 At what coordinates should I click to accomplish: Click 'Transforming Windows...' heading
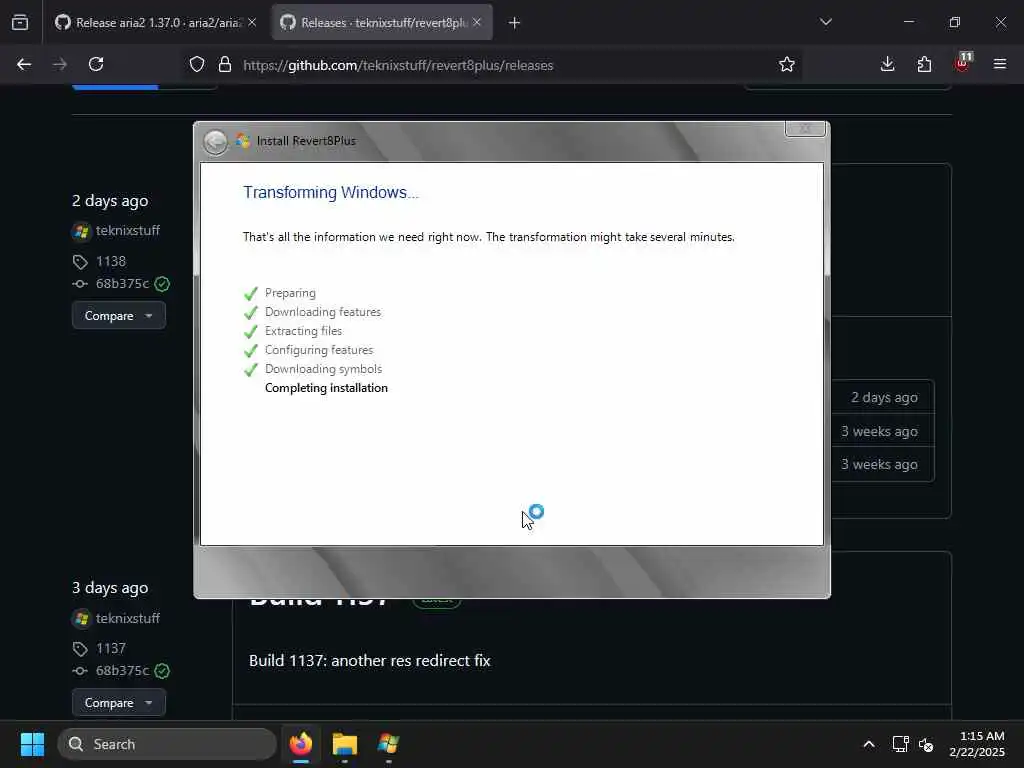331,193
